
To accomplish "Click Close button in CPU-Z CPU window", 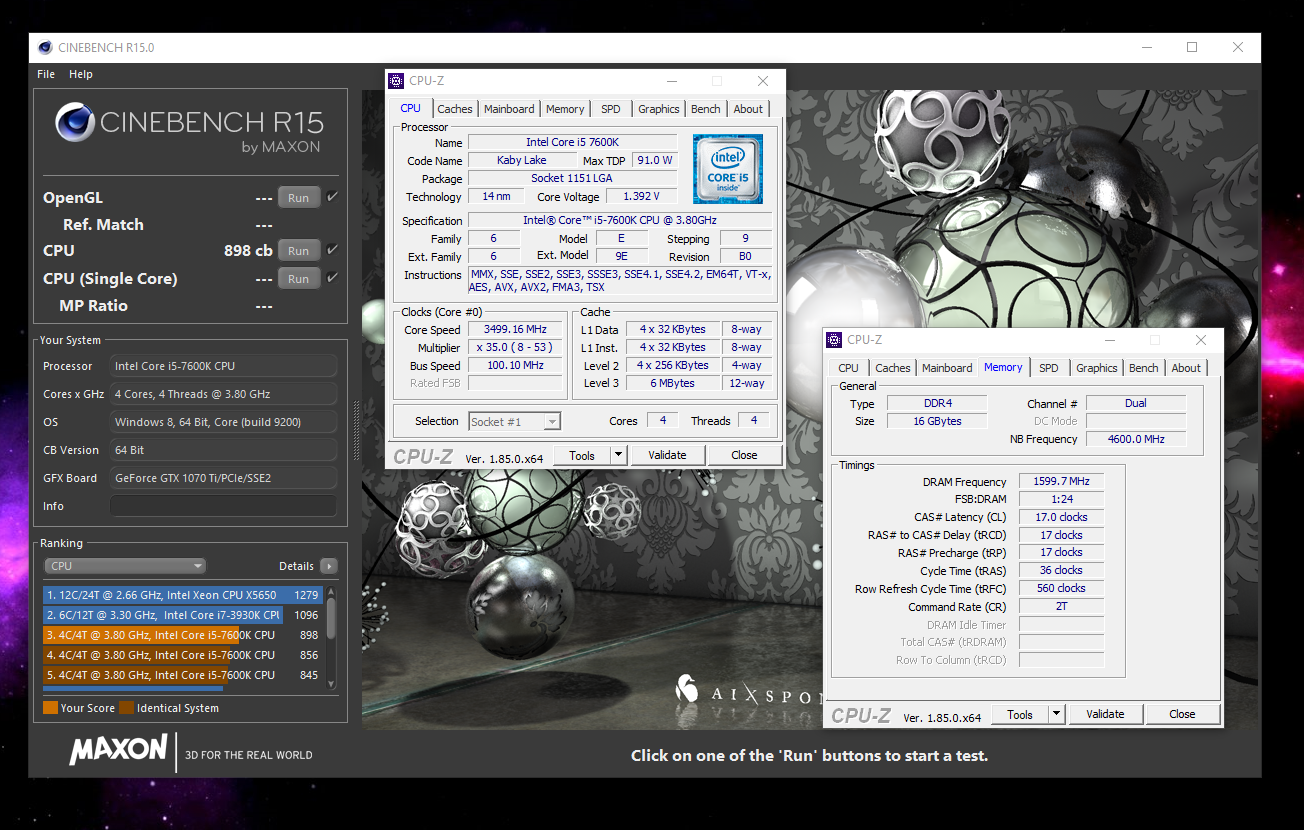I will (x=744, y=455).
